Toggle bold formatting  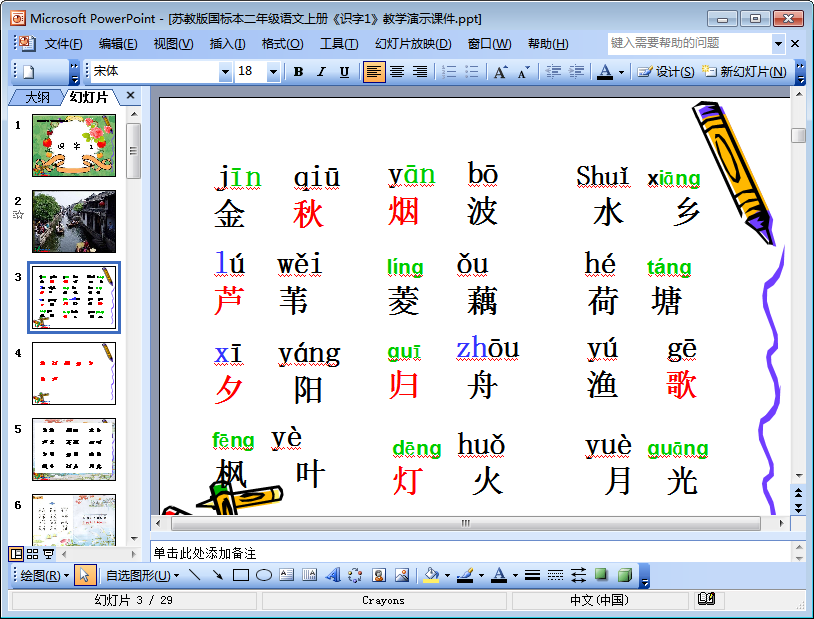click(x=298, y=72)
